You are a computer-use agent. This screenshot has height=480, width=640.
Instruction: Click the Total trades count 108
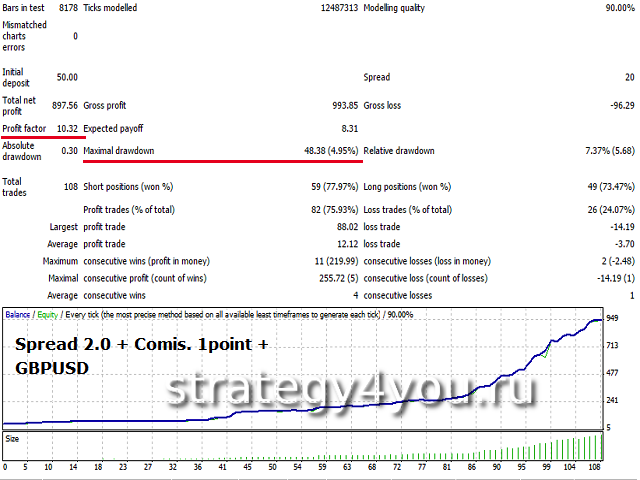click(x=69, y=186)
